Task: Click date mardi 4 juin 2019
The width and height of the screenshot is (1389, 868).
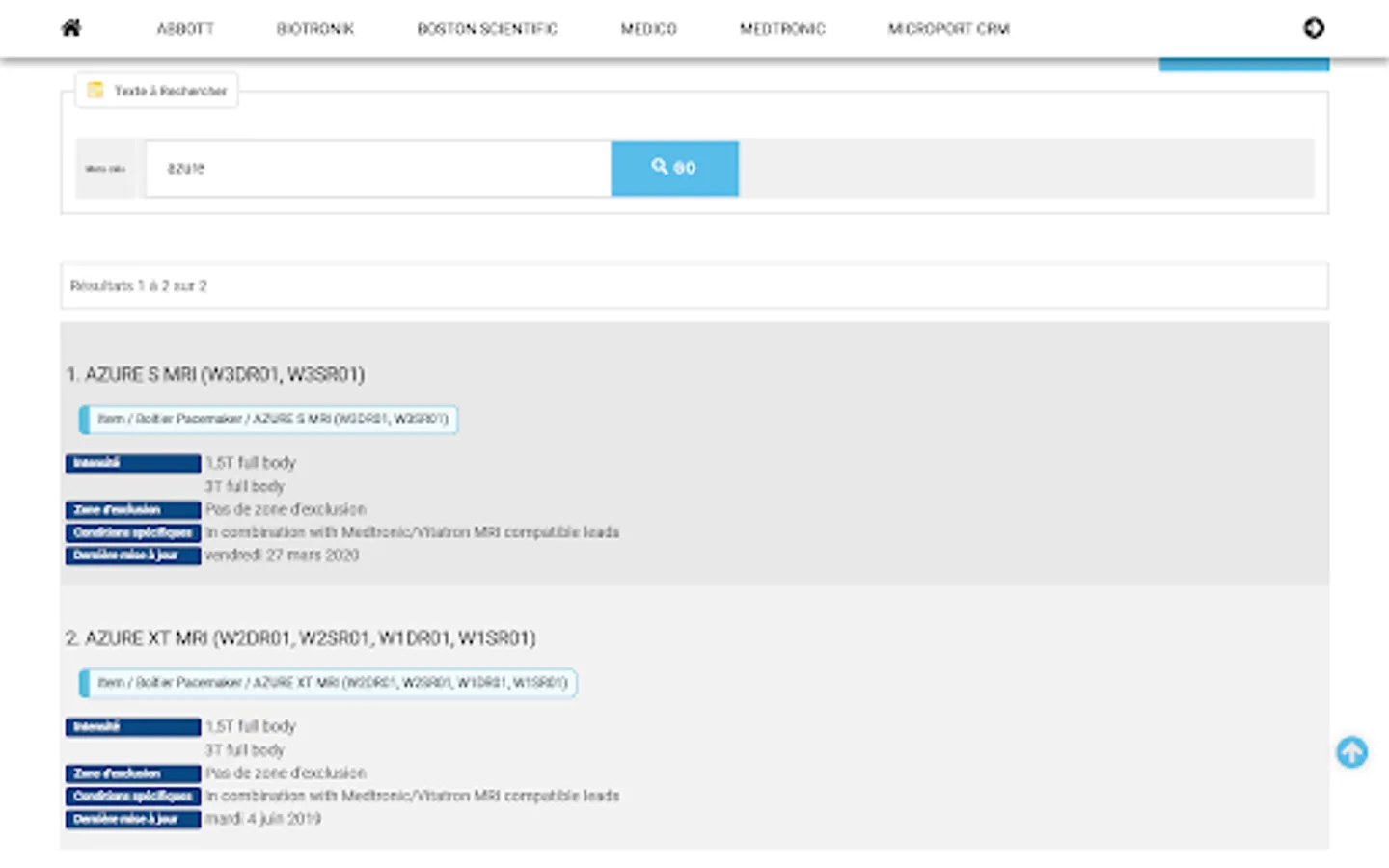Action: tap(263, 819)
